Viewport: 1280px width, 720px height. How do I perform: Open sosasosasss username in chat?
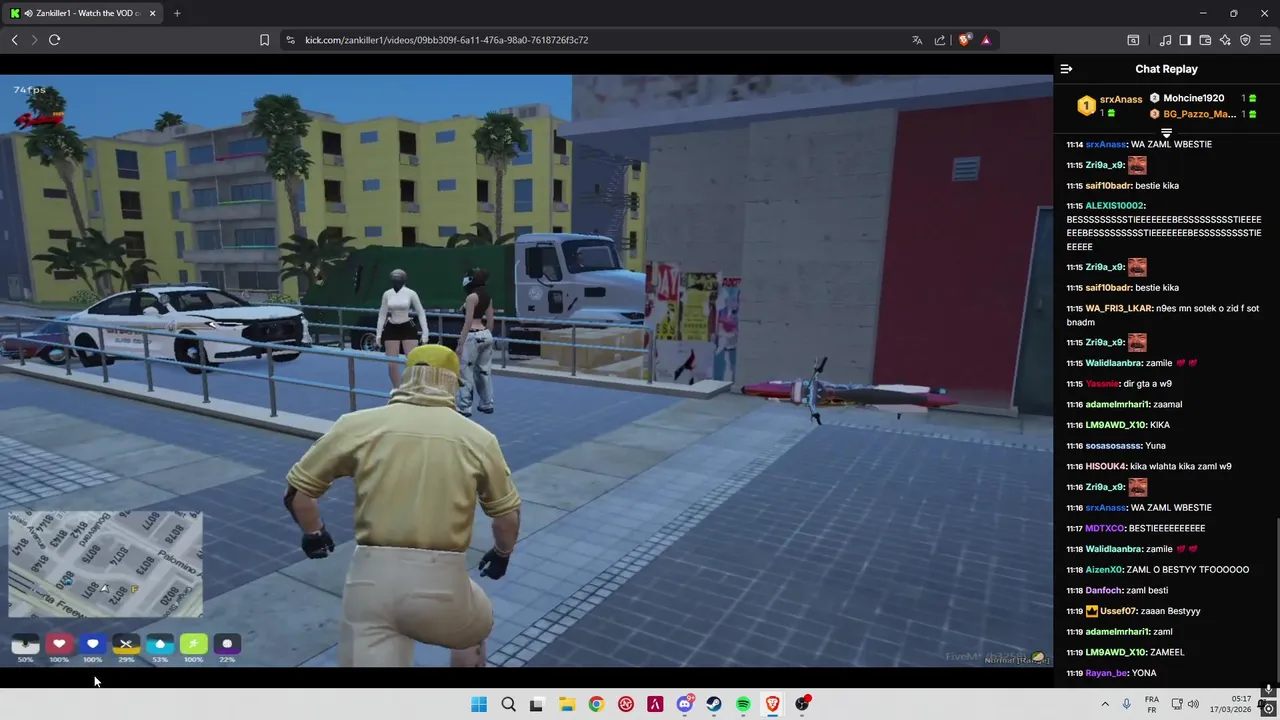pyautogui.click(x=1111, y=446)
